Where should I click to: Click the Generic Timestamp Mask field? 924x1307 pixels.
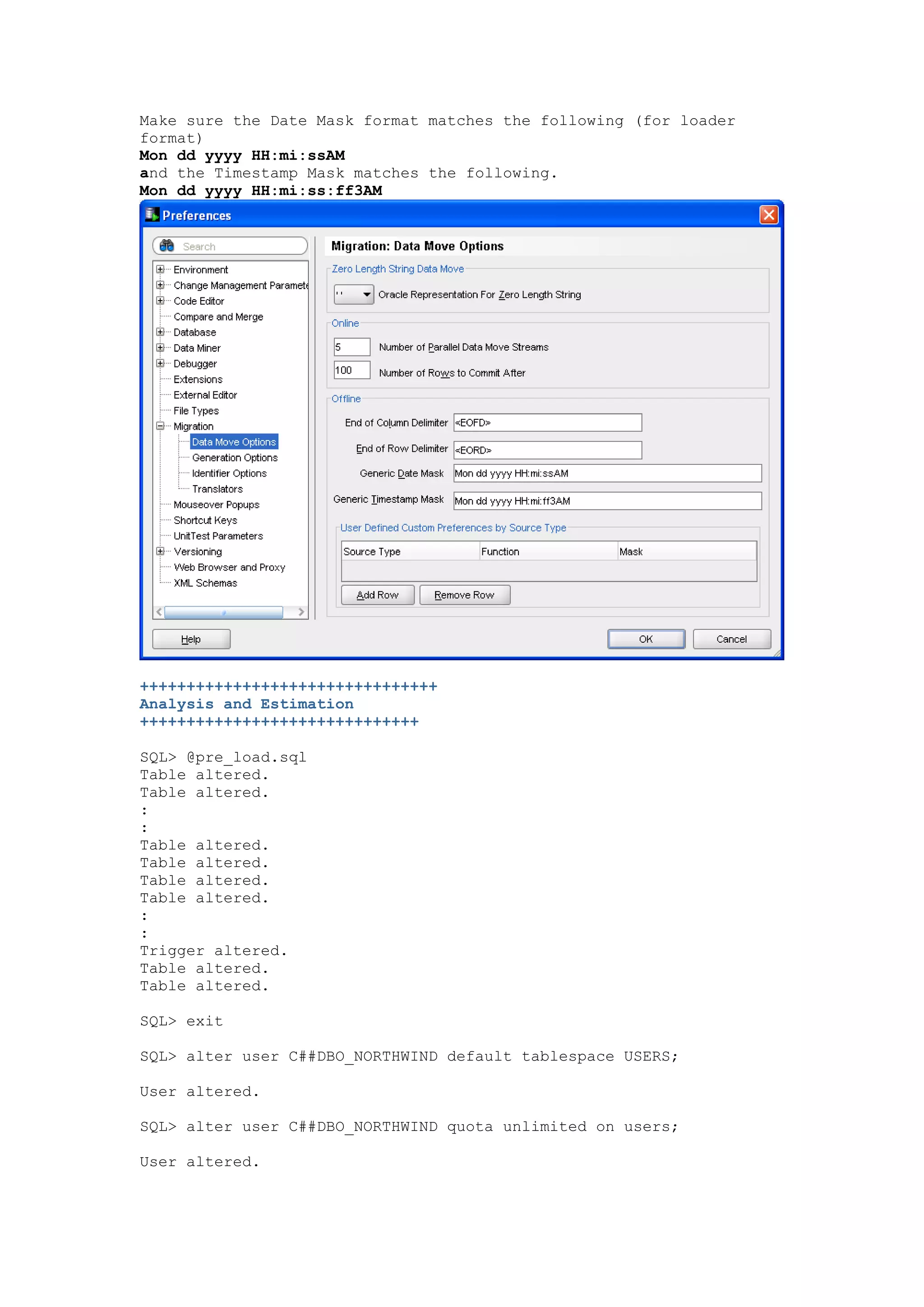[607, 501]
